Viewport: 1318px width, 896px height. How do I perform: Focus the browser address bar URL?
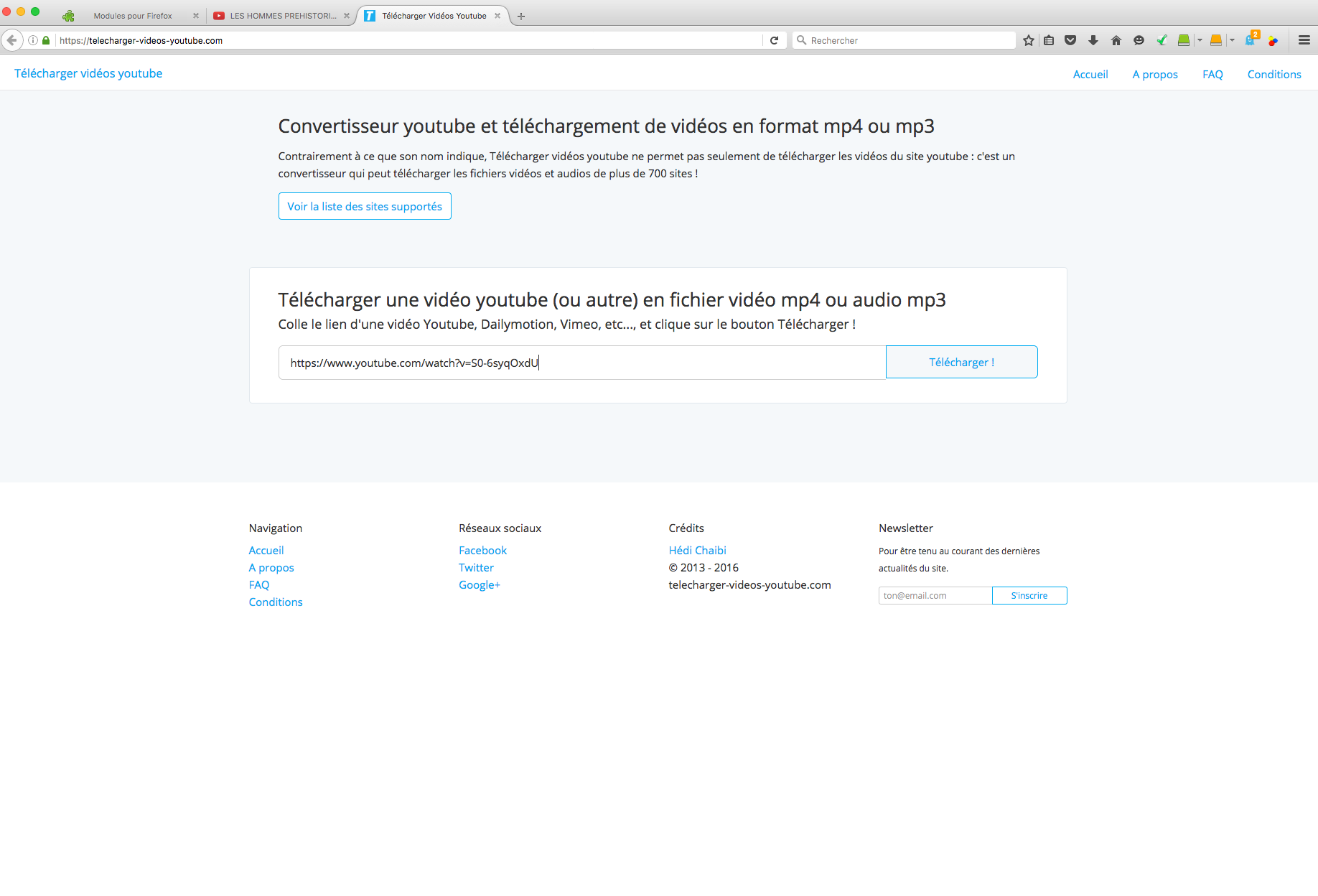pyautogui.click(x=409, y=40)
